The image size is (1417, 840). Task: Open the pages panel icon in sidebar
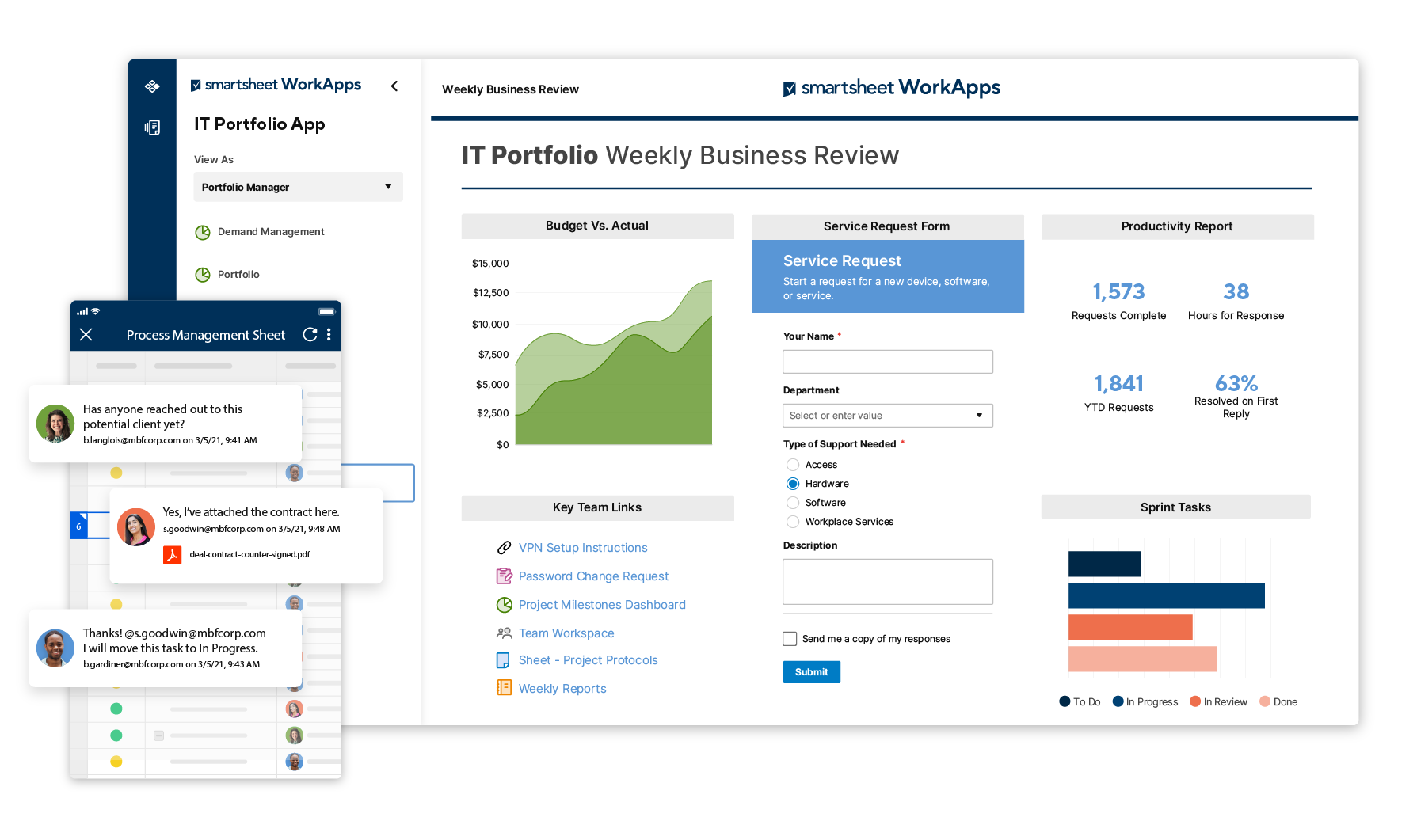(x=152, y=127)
